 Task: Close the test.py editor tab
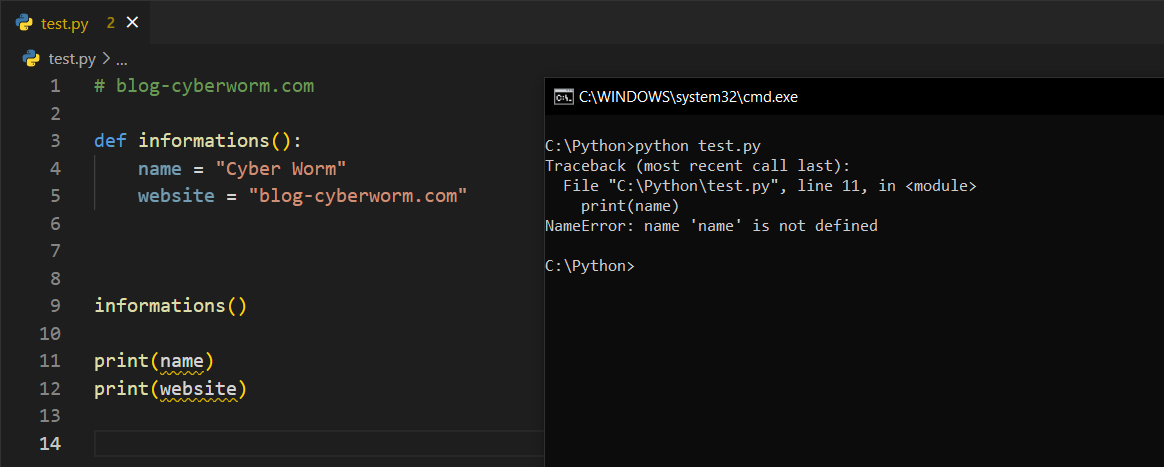point(133,23)
